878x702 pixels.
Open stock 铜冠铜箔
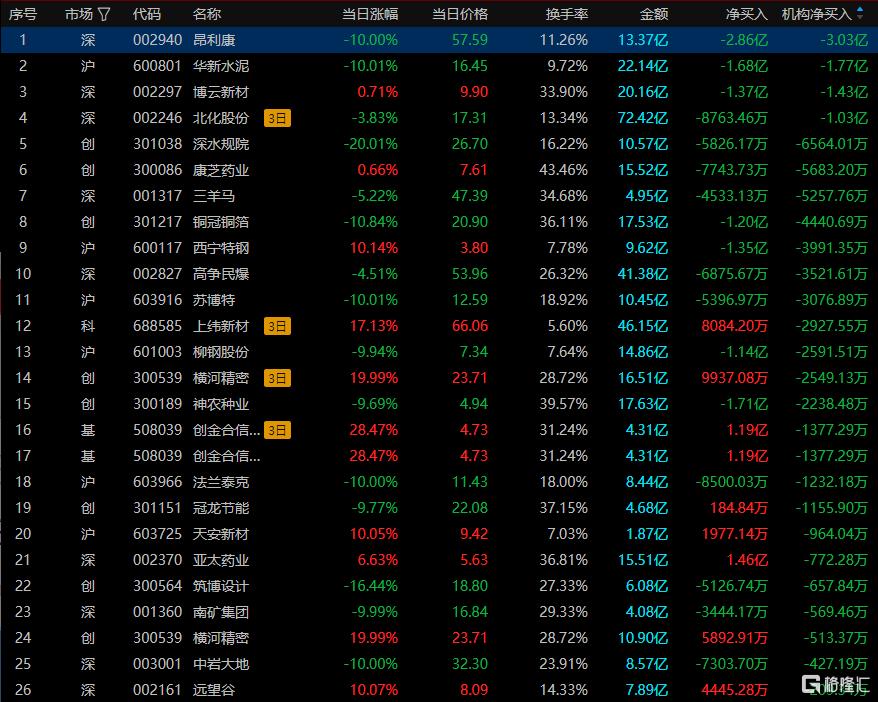[221, 222]
